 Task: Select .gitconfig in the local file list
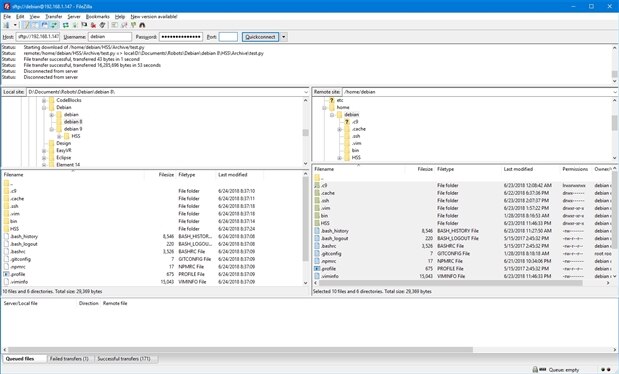pyautogui.click(x=20, y=259)
